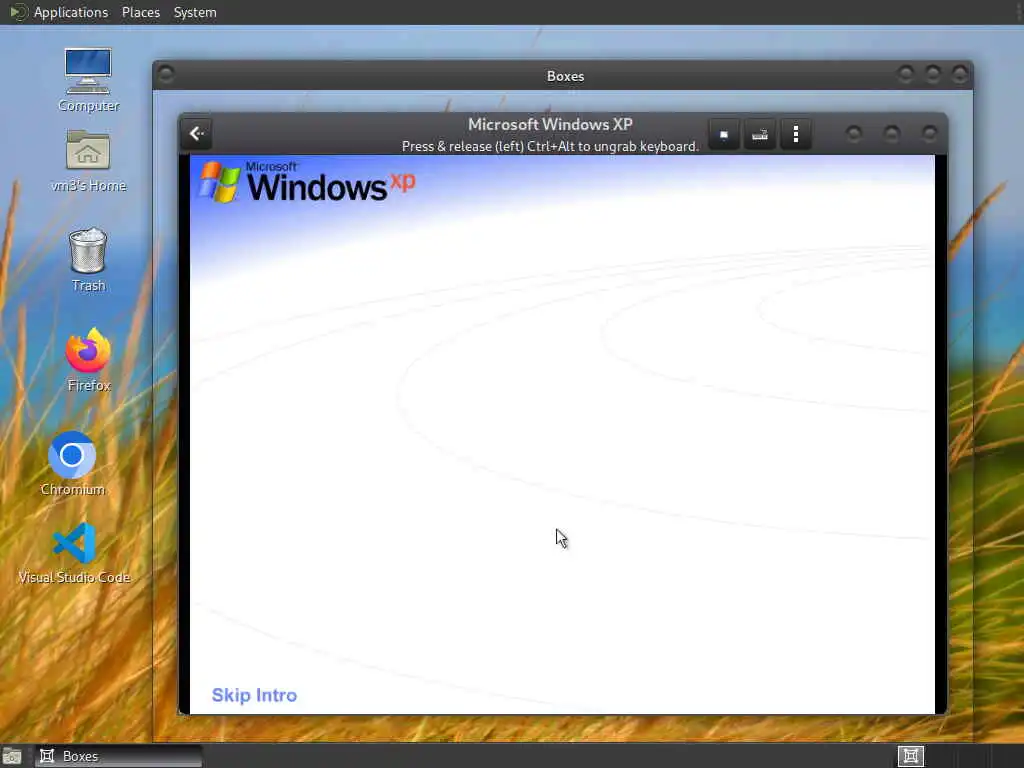Click the Boxes taskbar button
The height and width of the screenshot is (768, 1024).
(x=118, y=756)
